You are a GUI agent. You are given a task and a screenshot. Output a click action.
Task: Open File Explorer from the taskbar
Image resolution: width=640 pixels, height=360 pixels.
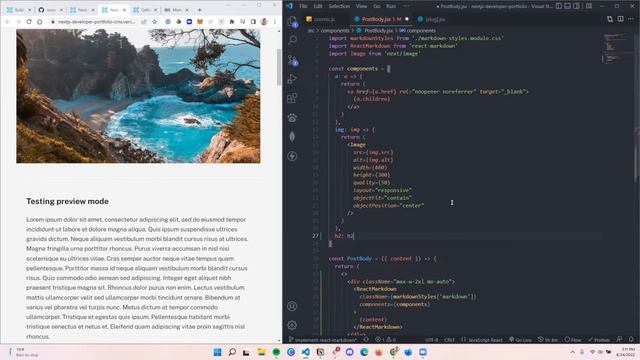262,352
